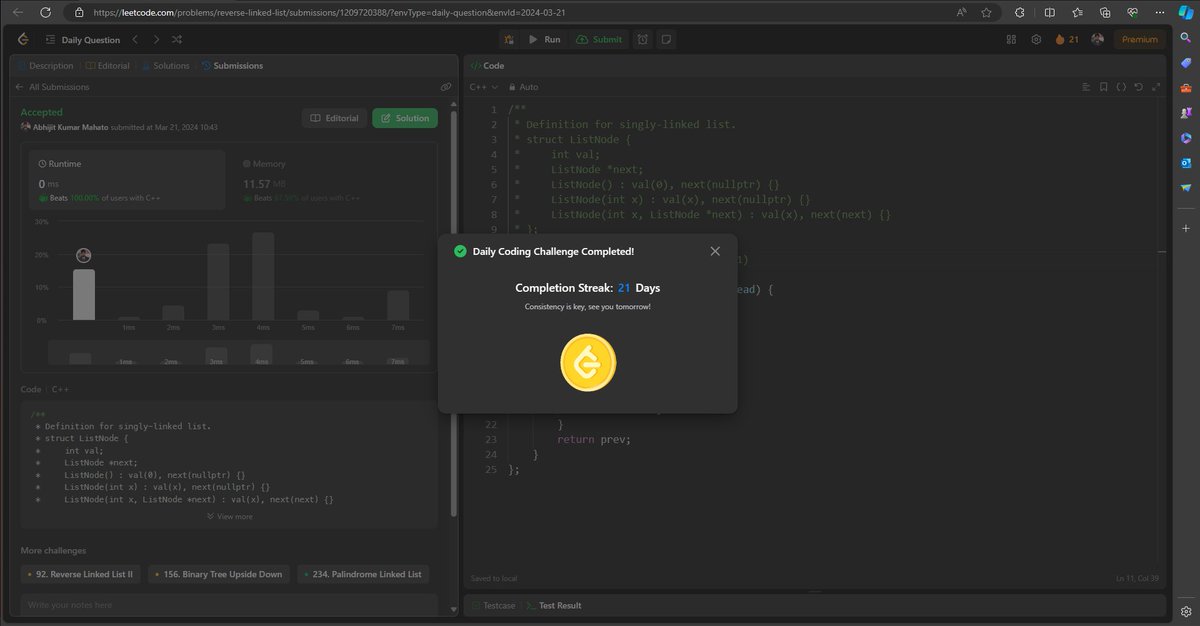The width and height of the screenshot is (1200, 626).
Task: Click the bookmark icon in editor toolbar
Action: point(1103,87)
